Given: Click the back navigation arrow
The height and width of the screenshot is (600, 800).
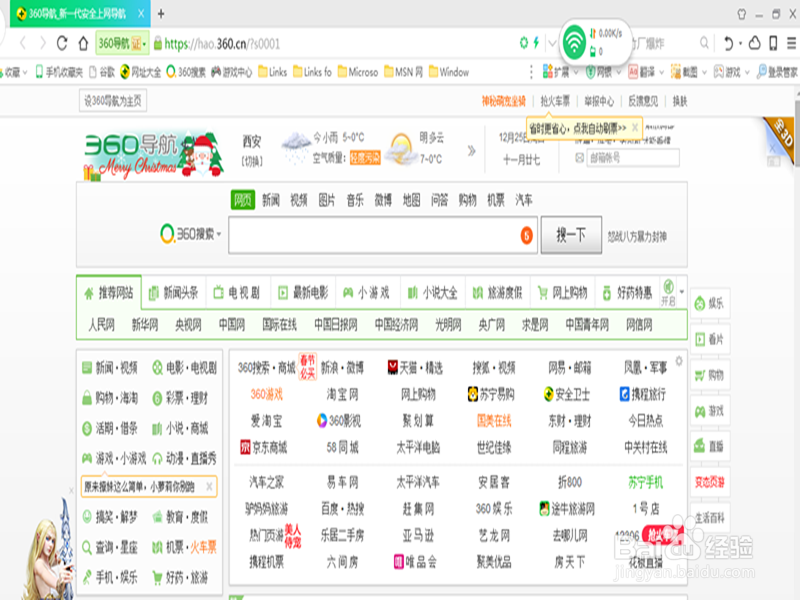Looking at the screenshot, I should [x=22, y=43].
